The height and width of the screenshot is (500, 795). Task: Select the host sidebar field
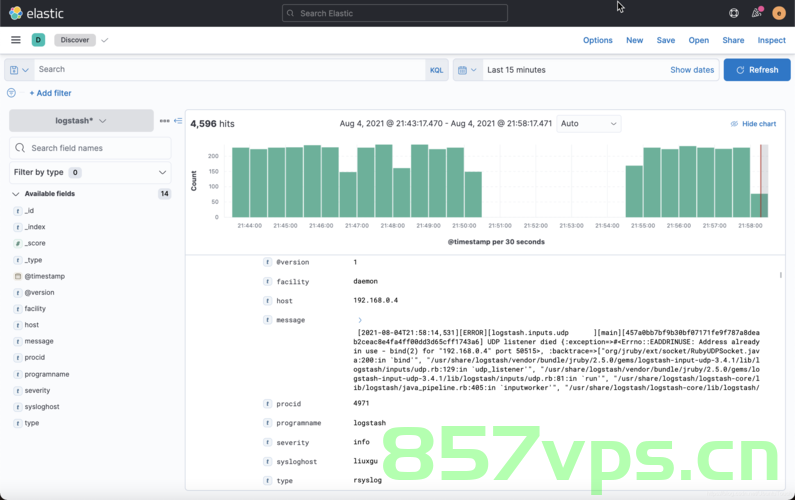click(x=31, y=325)
